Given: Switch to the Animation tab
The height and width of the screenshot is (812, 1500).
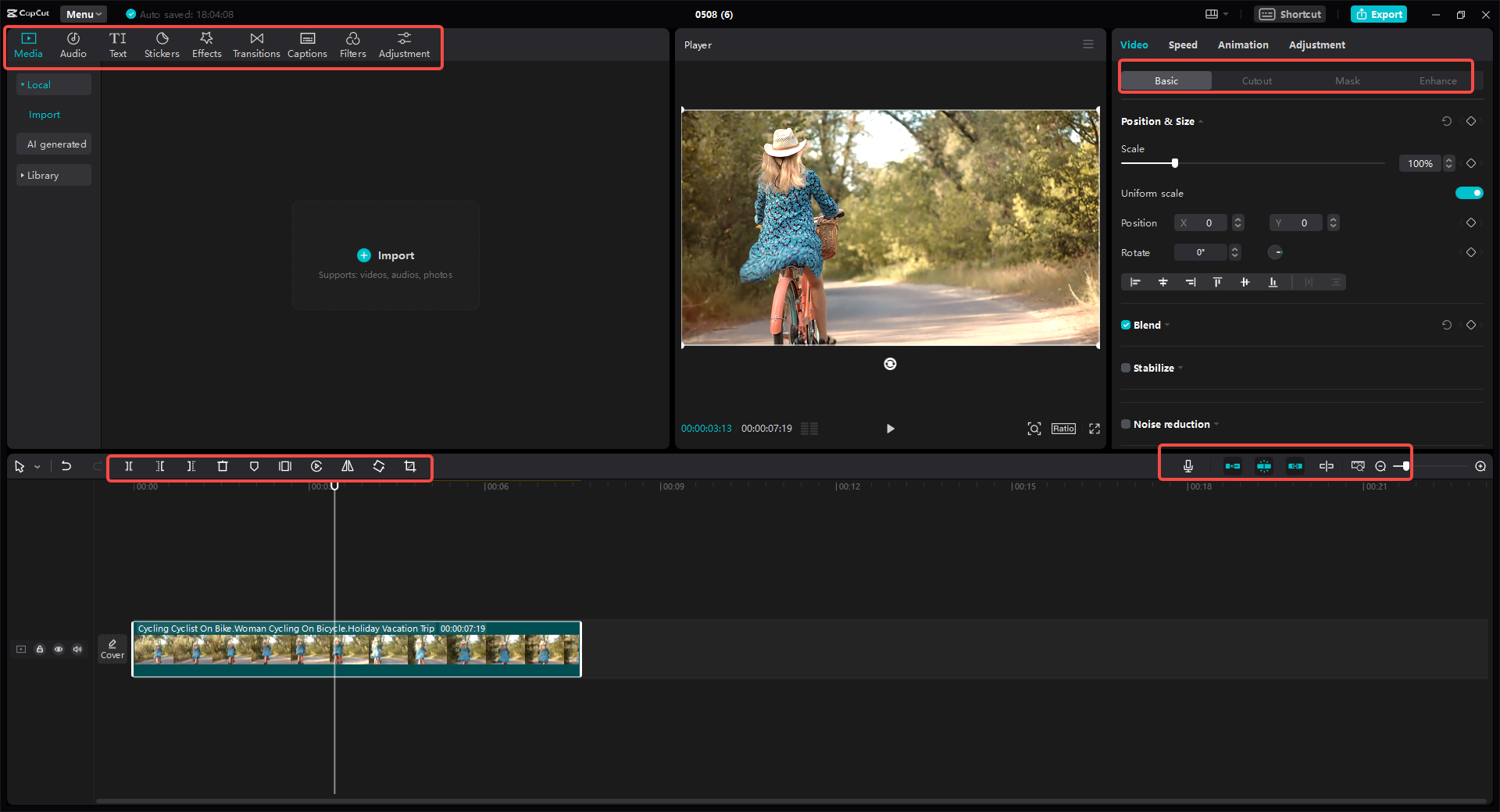Looking at the screenshot, I should click(1242, 45).
